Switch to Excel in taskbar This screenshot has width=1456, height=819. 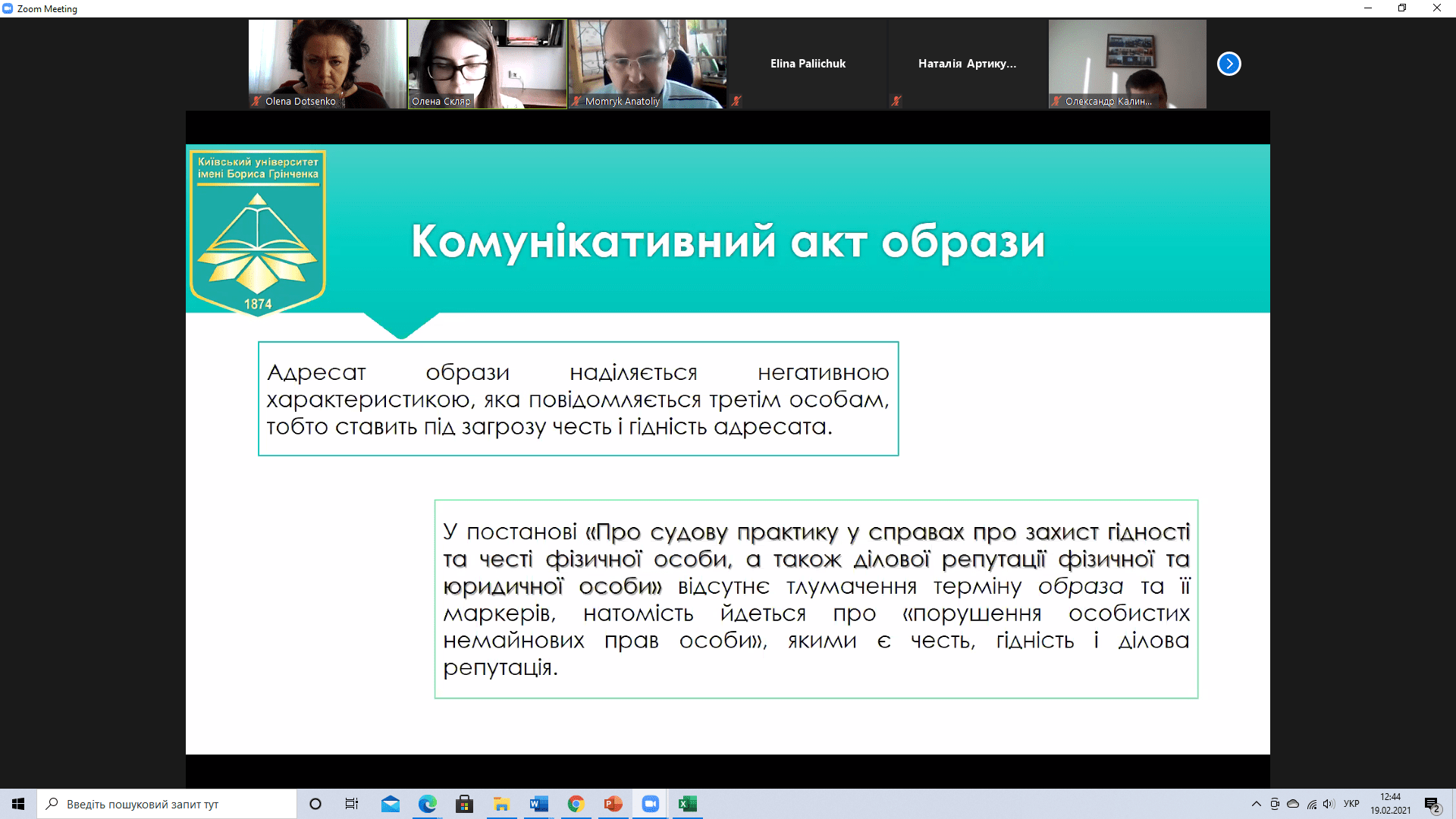pos(687,804)
